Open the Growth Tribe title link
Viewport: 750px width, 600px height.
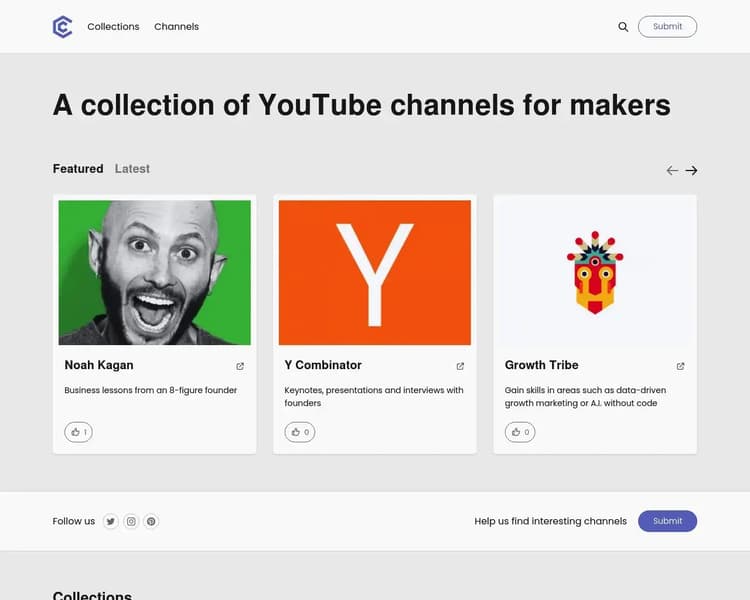pos(541,365)
